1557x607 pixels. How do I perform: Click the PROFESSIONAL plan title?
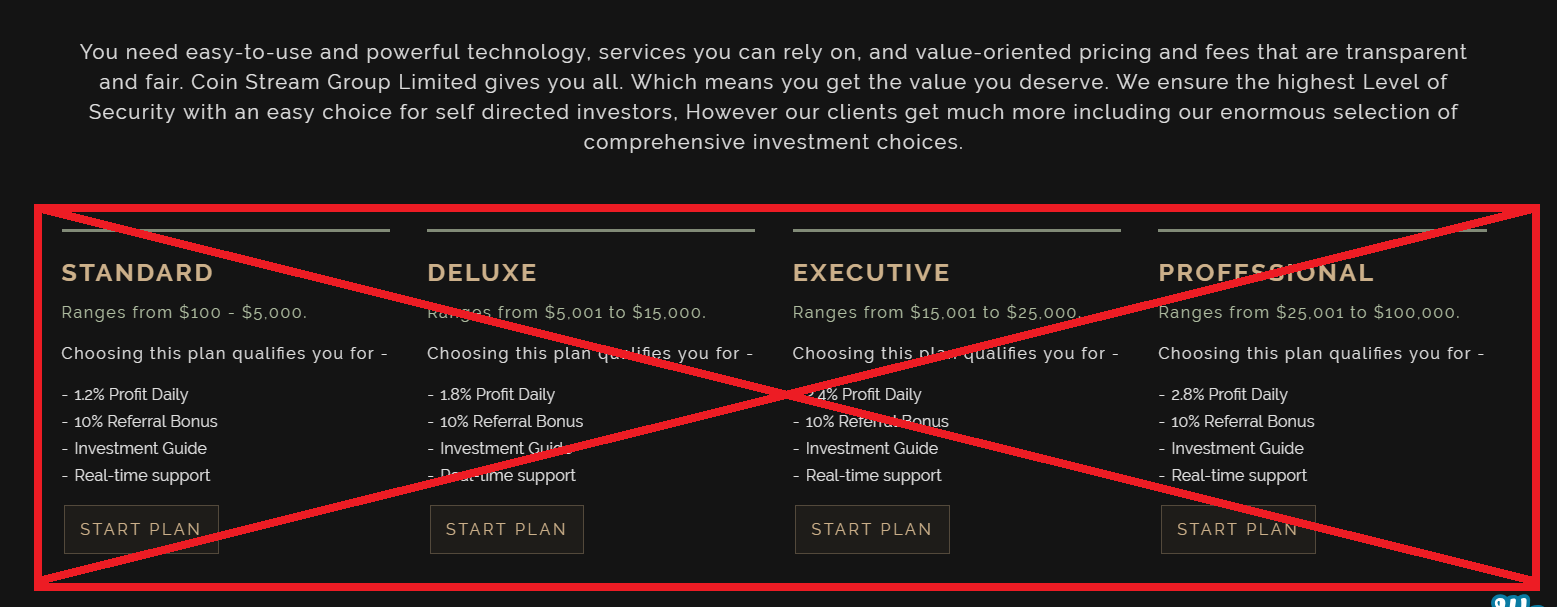point(1266,273)
